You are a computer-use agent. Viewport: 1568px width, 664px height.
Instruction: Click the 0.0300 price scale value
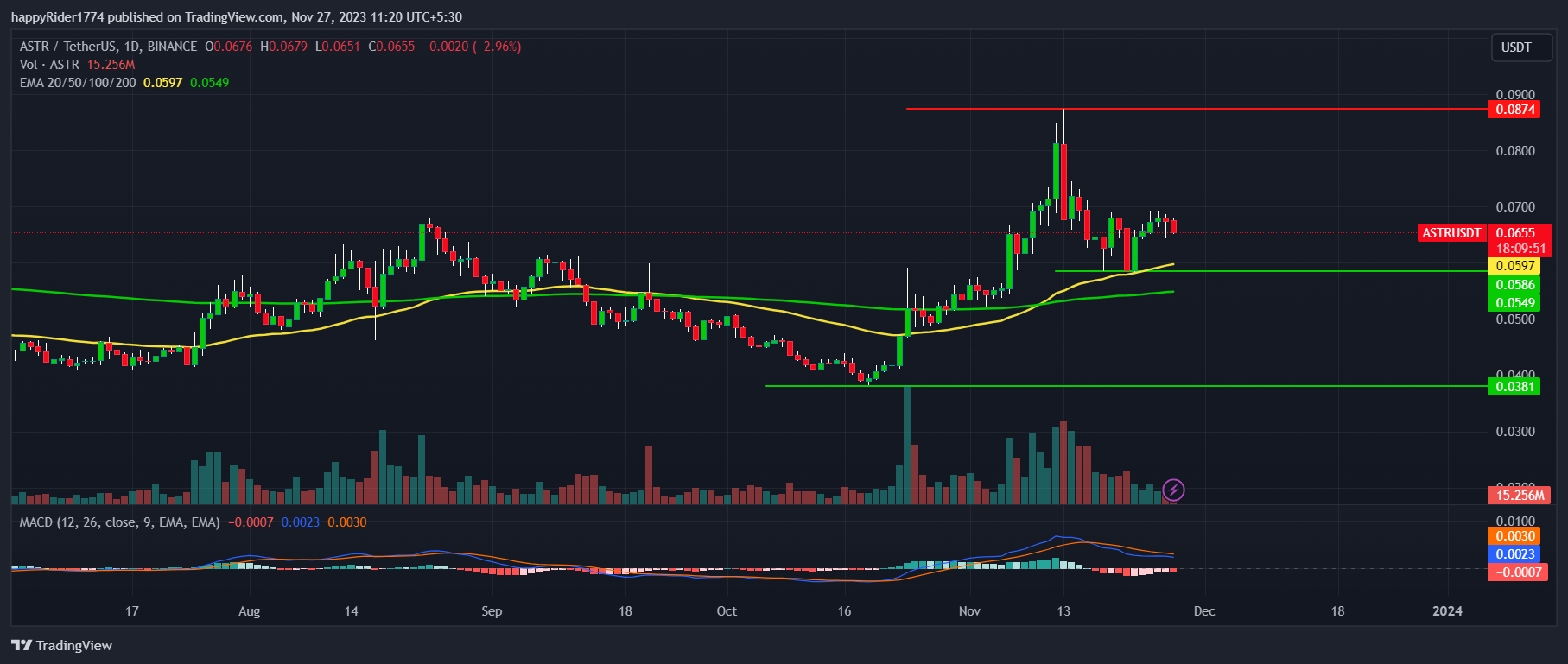coord(1515,432)
